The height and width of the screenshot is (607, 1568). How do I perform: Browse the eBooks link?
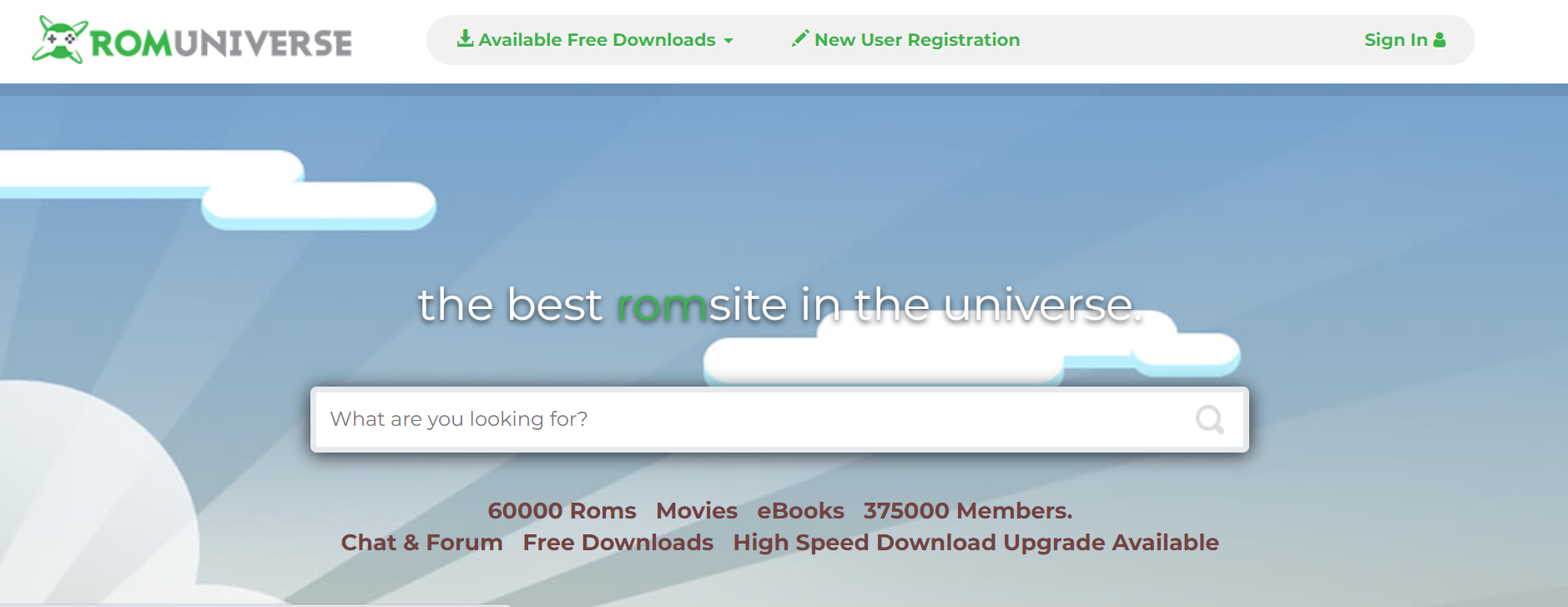(x=800, y=510)
